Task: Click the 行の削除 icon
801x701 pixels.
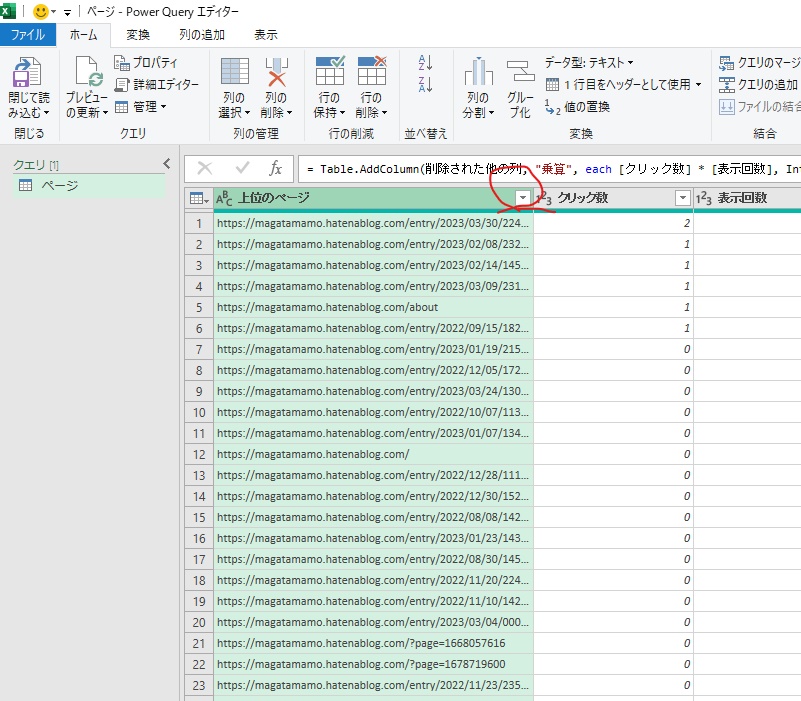Action: [371, 71]
